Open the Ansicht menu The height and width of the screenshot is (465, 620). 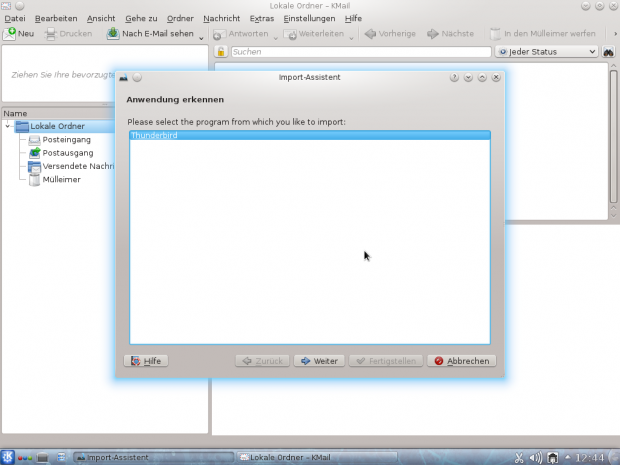[101, 19]
